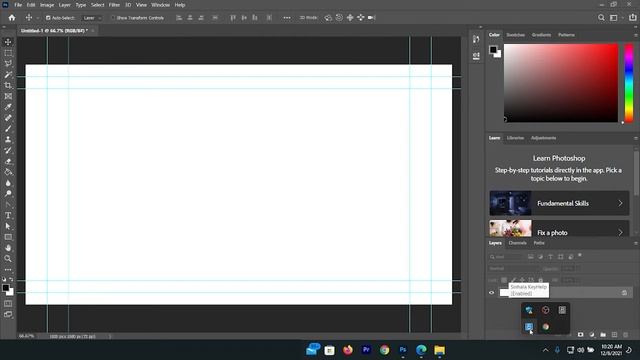Click inside the red color picker field

(x=561, y=83)
